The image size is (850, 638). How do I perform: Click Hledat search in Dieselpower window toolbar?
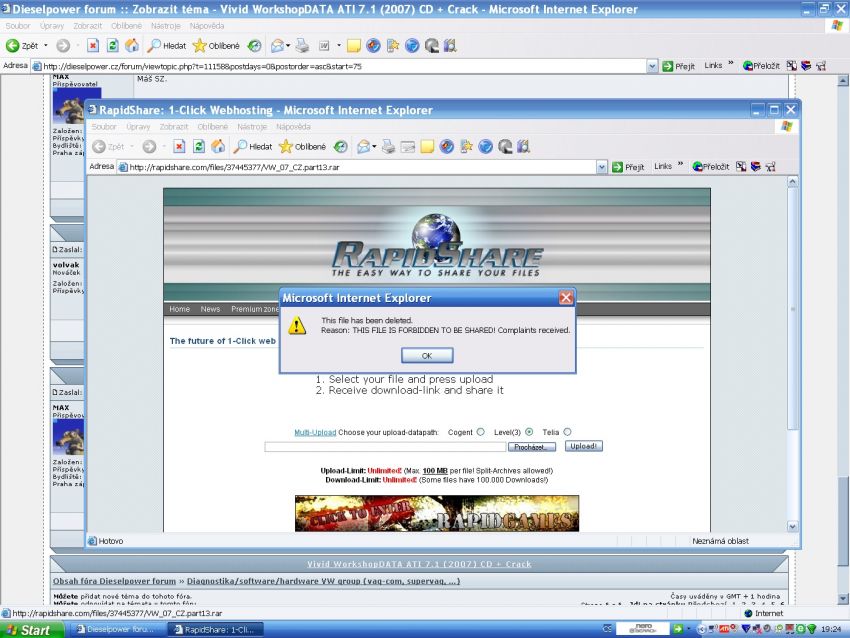[x=167, y=46]
